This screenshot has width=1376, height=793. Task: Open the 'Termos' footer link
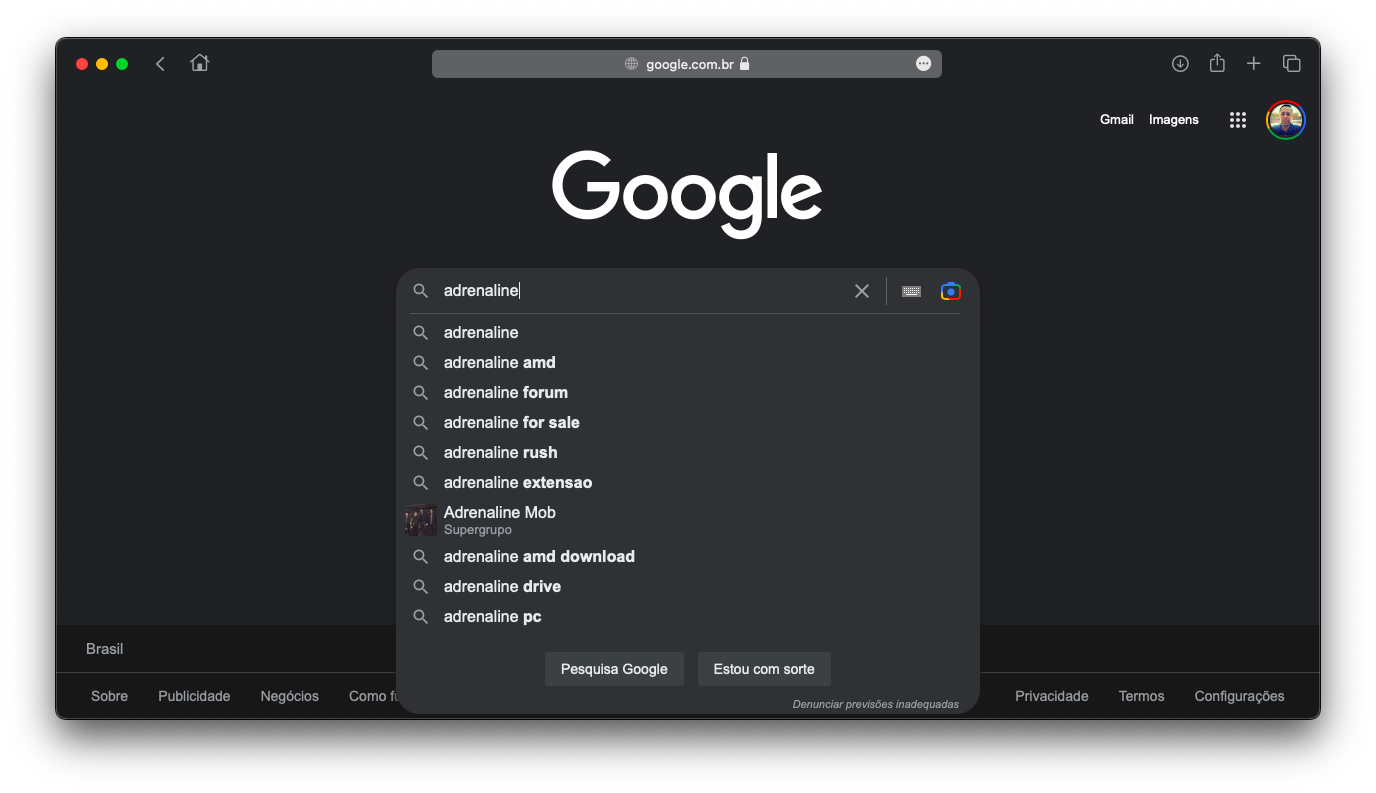pos(1142,696)
